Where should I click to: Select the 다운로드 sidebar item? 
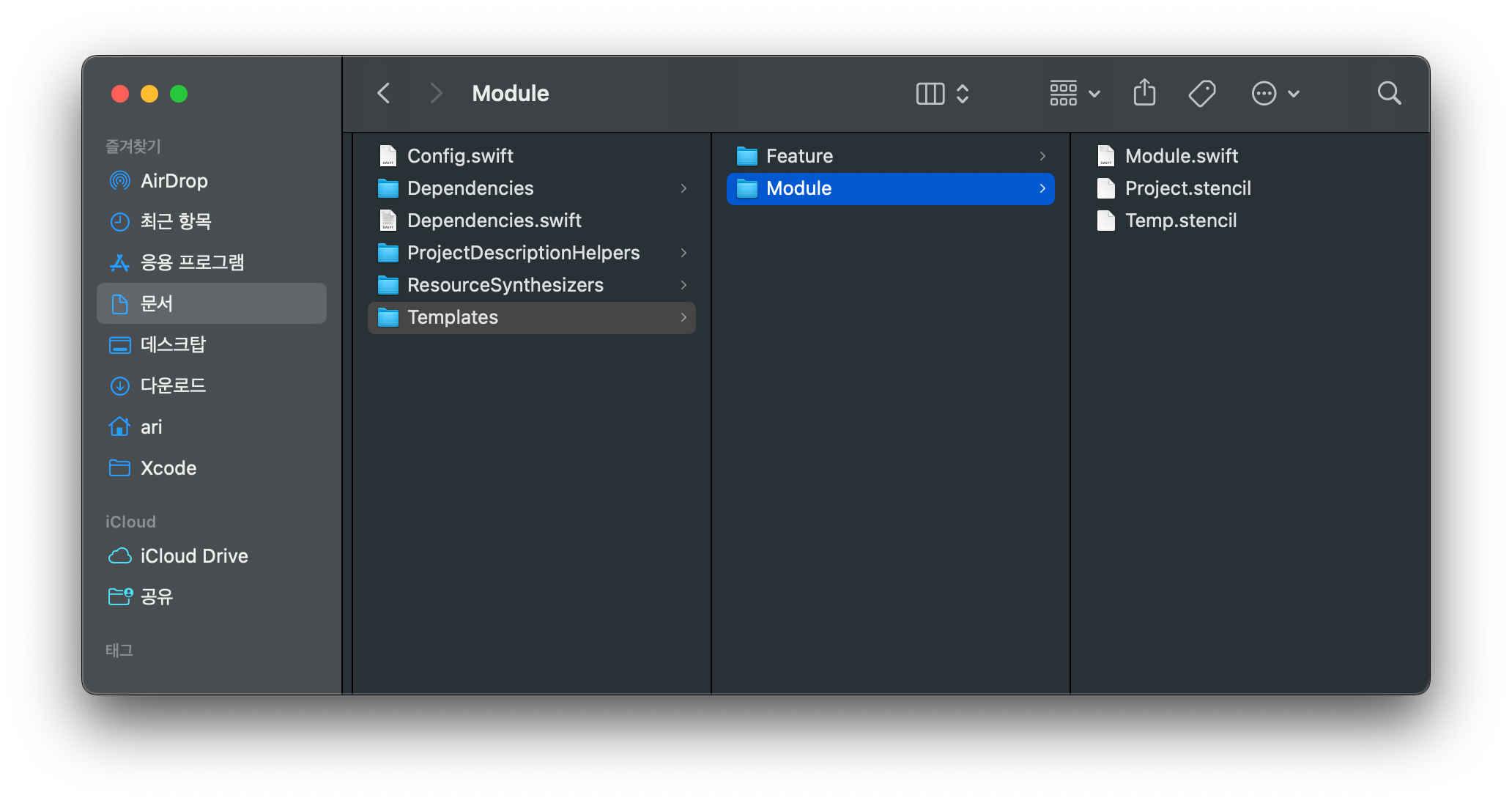[x=173, y=385]
